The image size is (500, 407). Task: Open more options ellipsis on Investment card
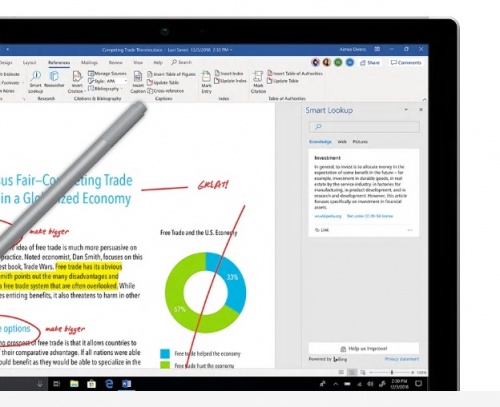tap(410, 230)
